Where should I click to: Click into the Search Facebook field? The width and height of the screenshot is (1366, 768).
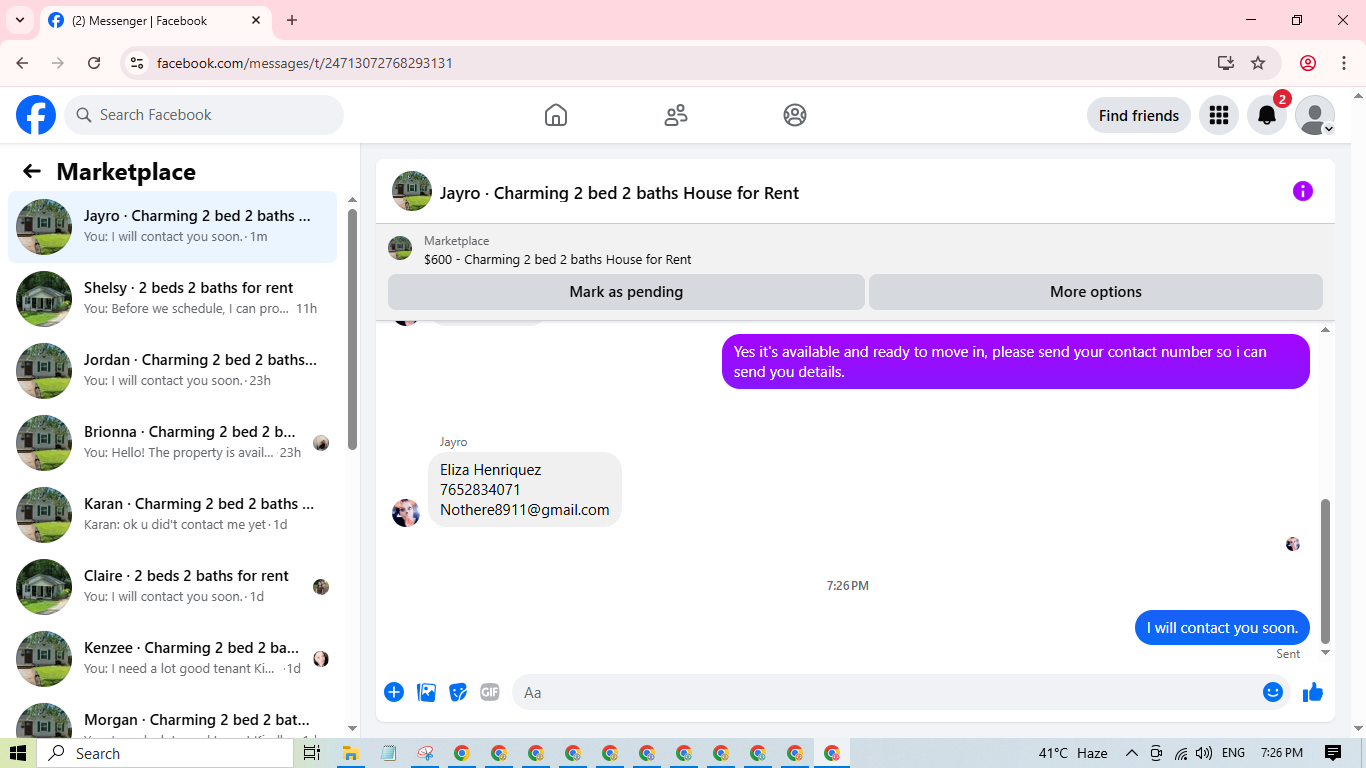click(x=204, y=115)
